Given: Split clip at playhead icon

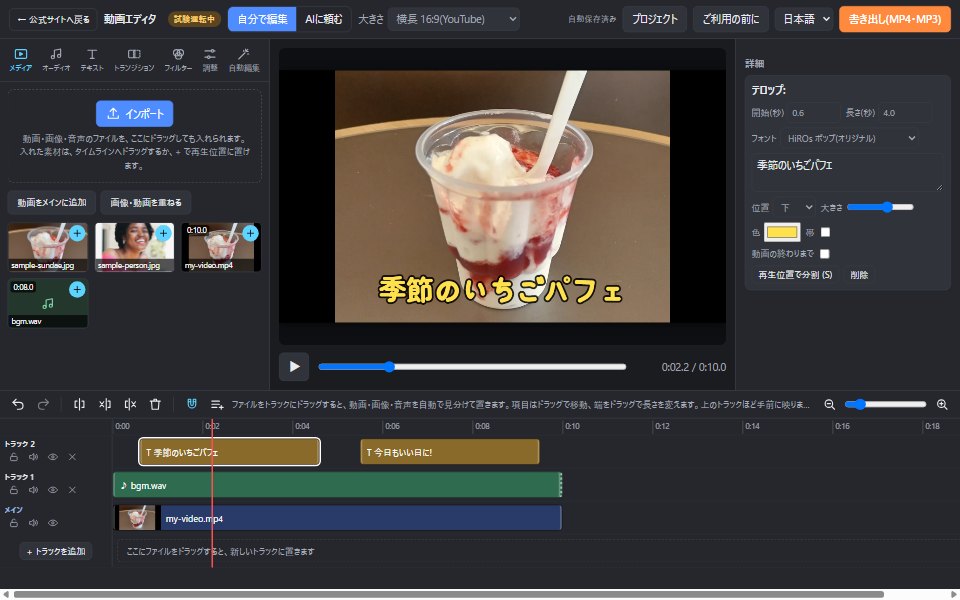Looking at the screenshot, I should coord(79,404).
